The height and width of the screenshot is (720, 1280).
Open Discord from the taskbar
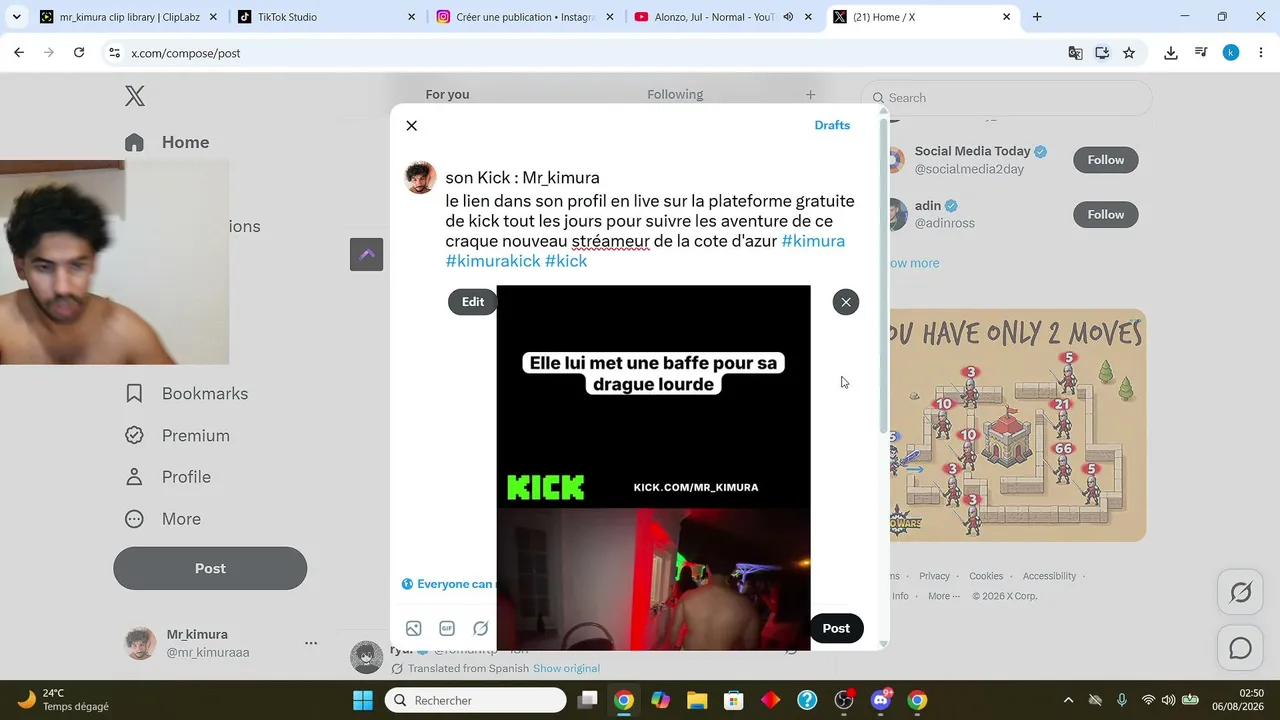tap(881, 700)
